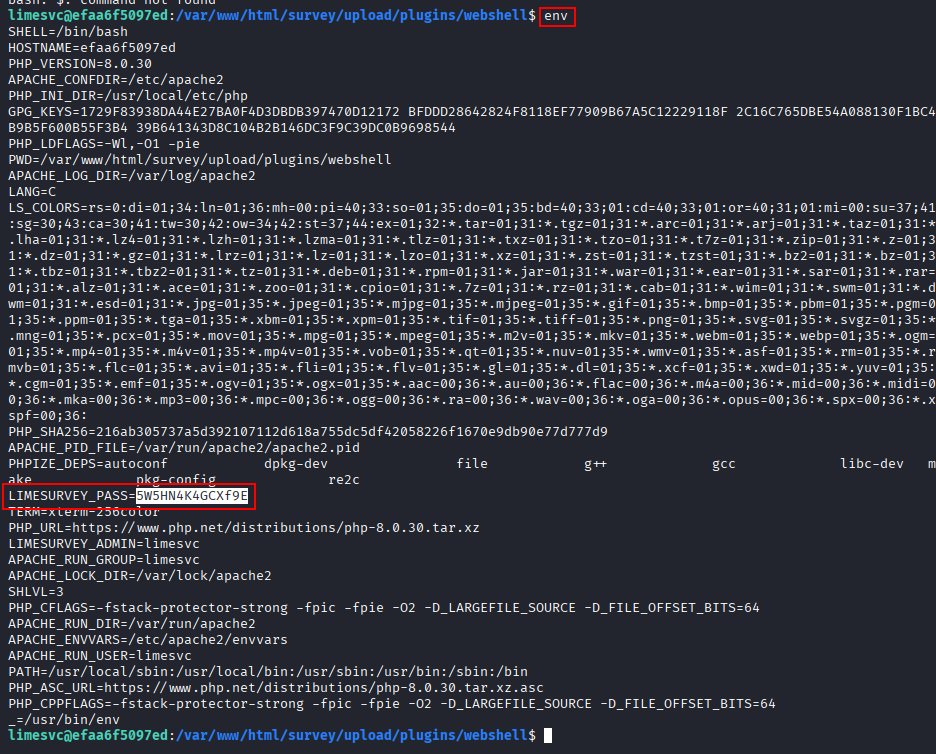Click the PATH variable line

[x=268, y=672]
